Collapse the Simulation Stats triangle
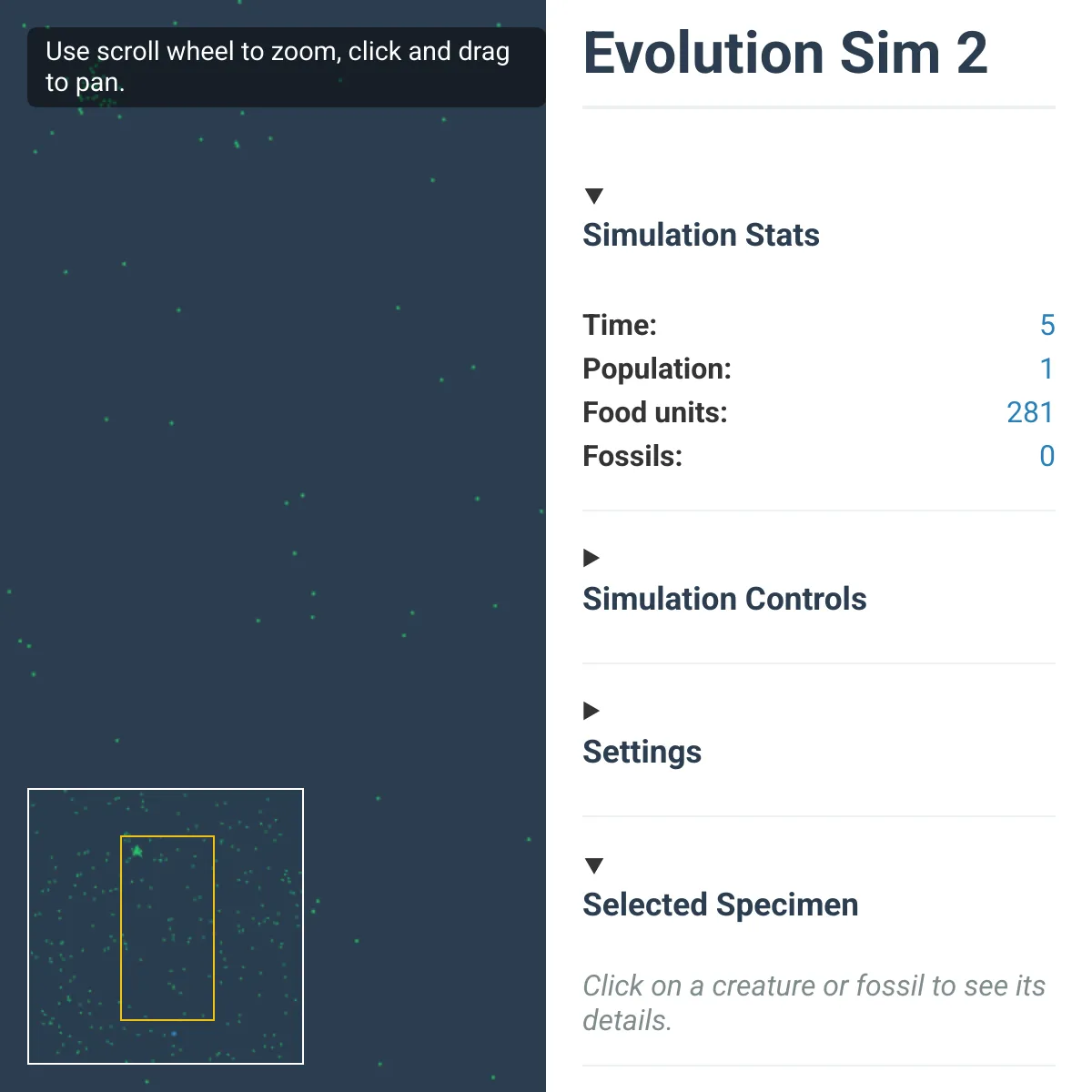 [x=594, y=196]
